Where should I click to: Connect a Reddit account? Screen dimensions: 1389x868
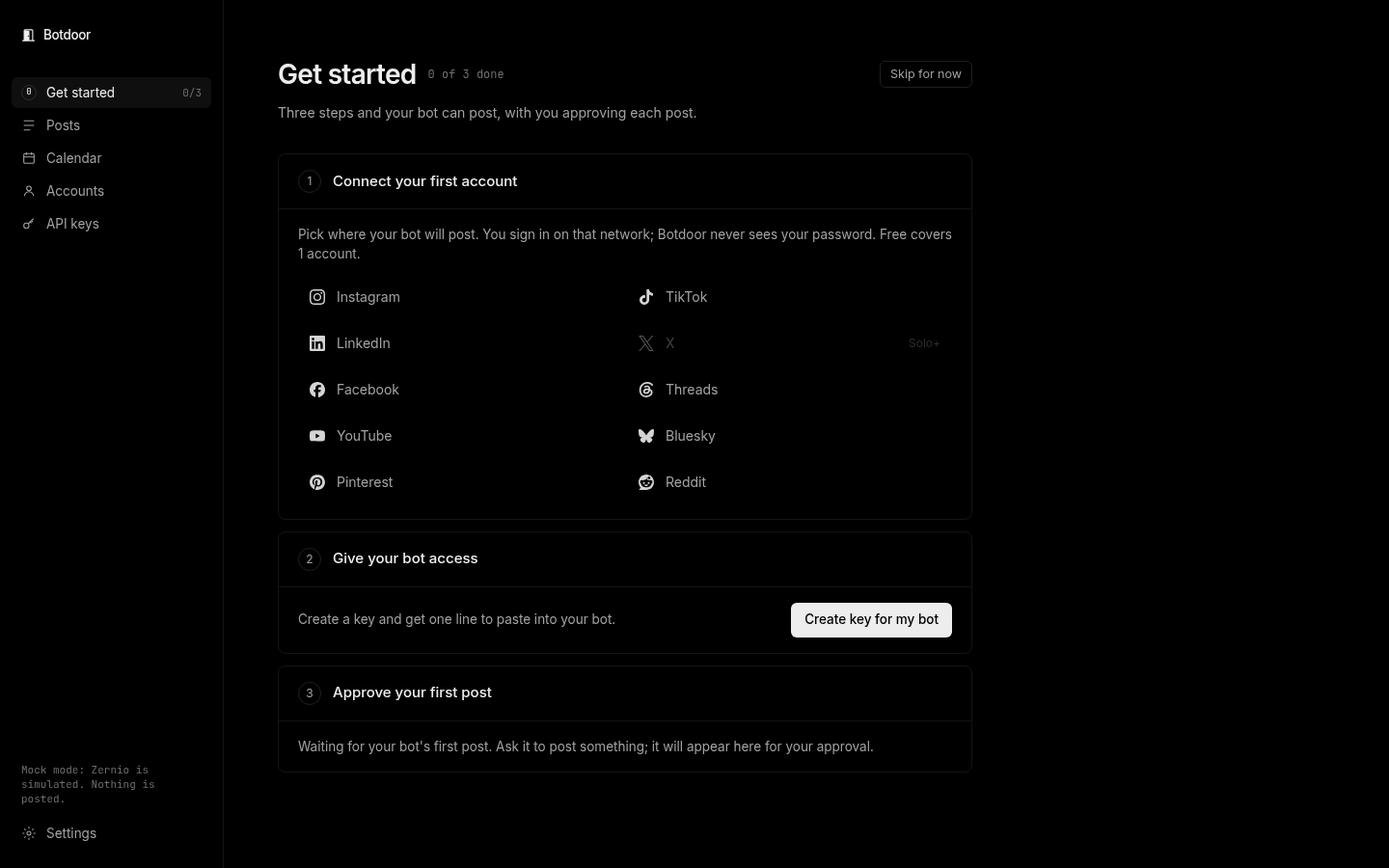789,482
